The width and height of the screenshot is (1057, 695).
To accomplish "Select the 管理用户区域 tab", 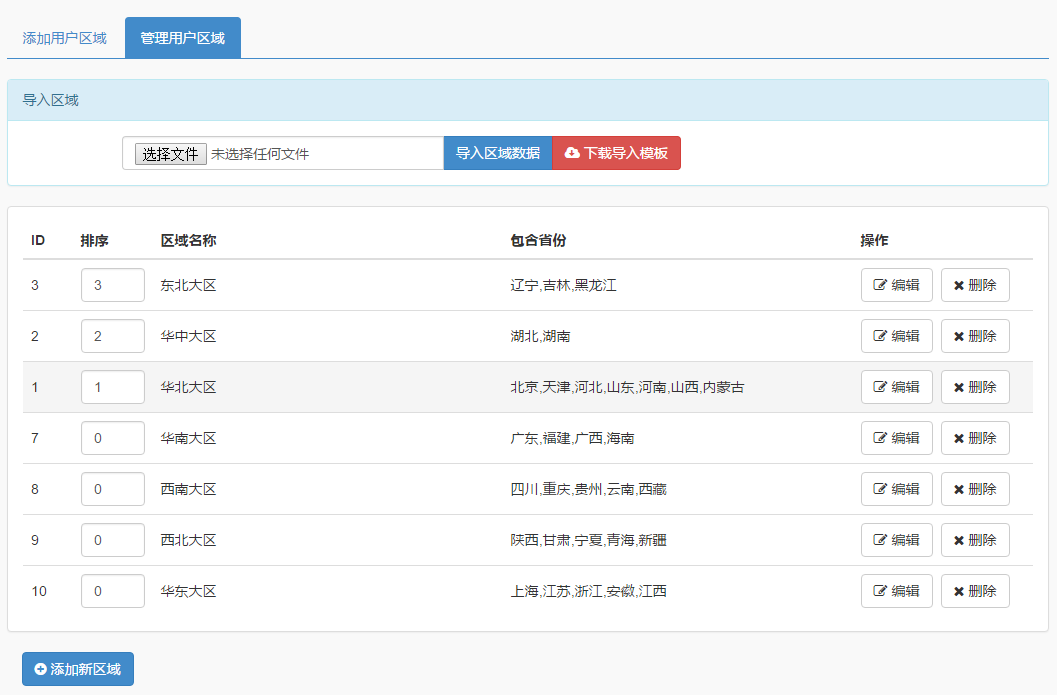I will [x=183, y=38].
